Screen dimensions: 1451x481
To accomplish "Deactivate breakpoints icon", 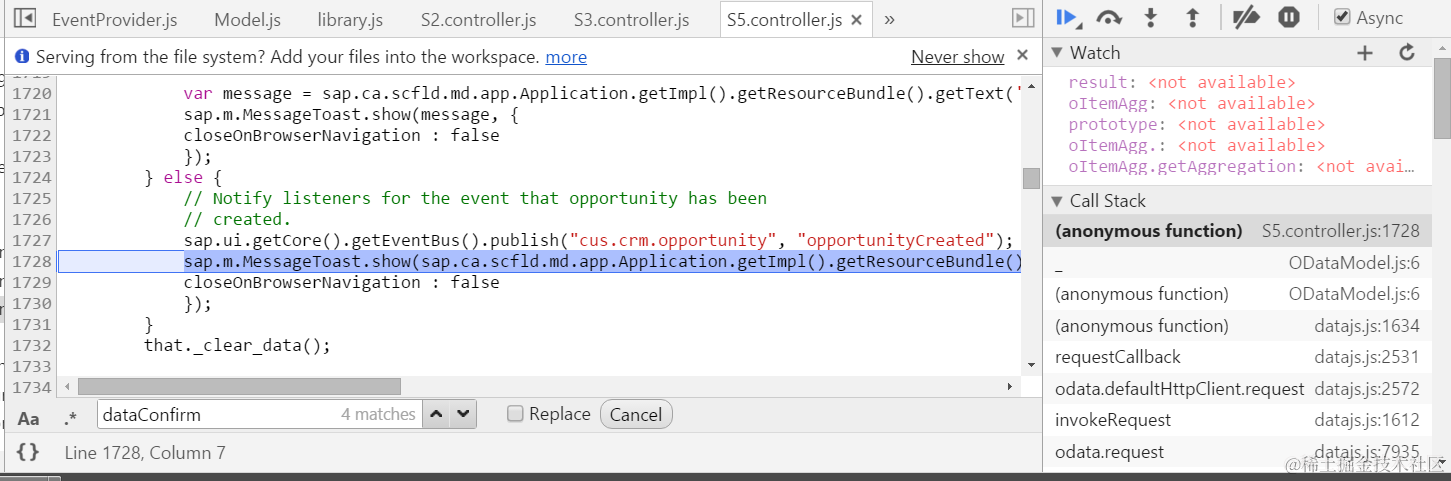I will pyautogui.click(x=1245, y=18).
